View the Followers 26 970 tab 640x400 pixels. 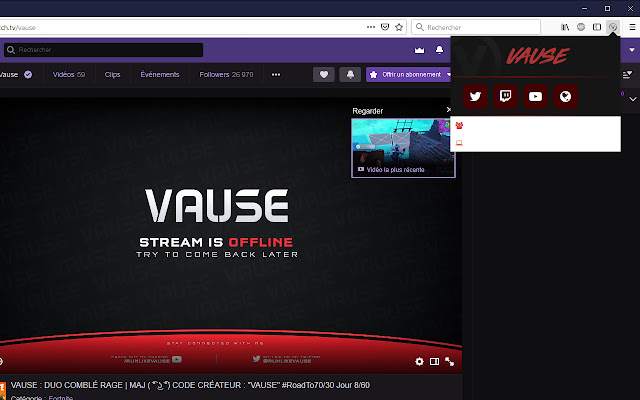pyautogui.click(x=226, y=74)
